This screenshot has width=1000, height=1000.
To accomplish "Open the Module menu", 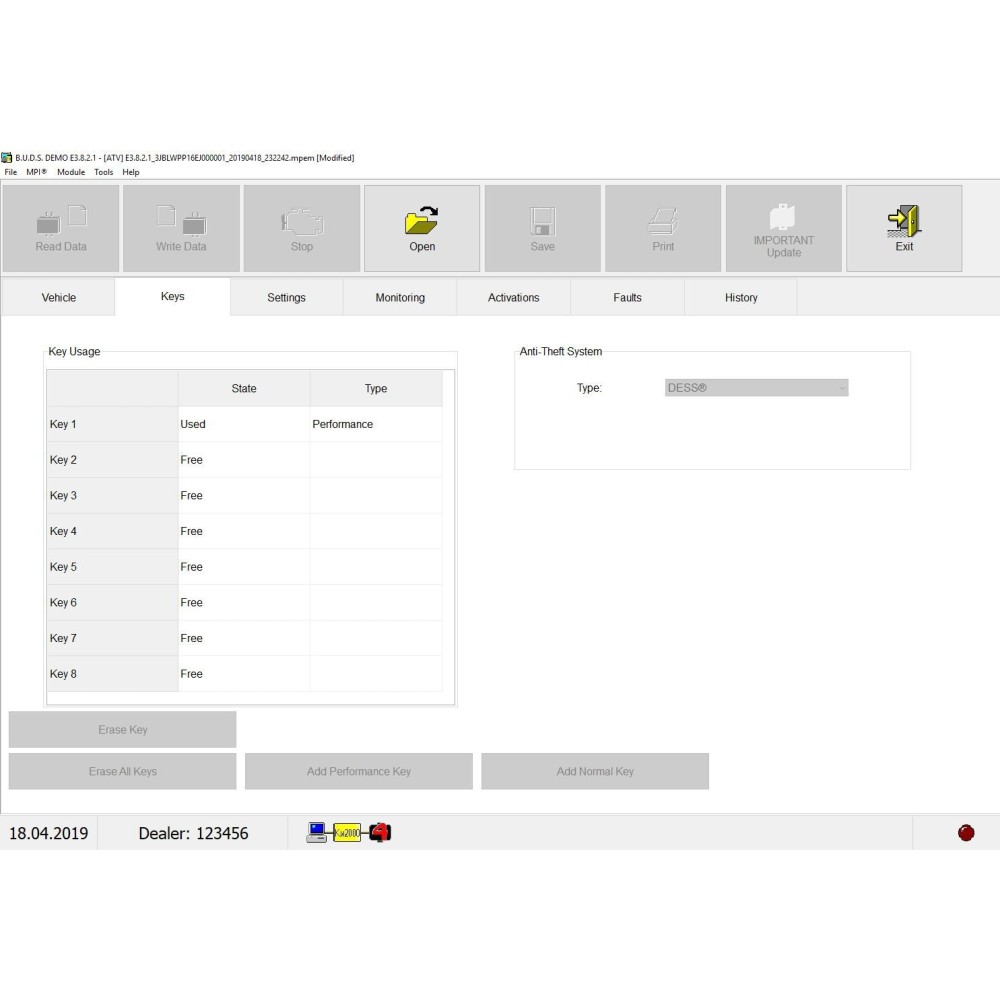I will click(71, 172).
